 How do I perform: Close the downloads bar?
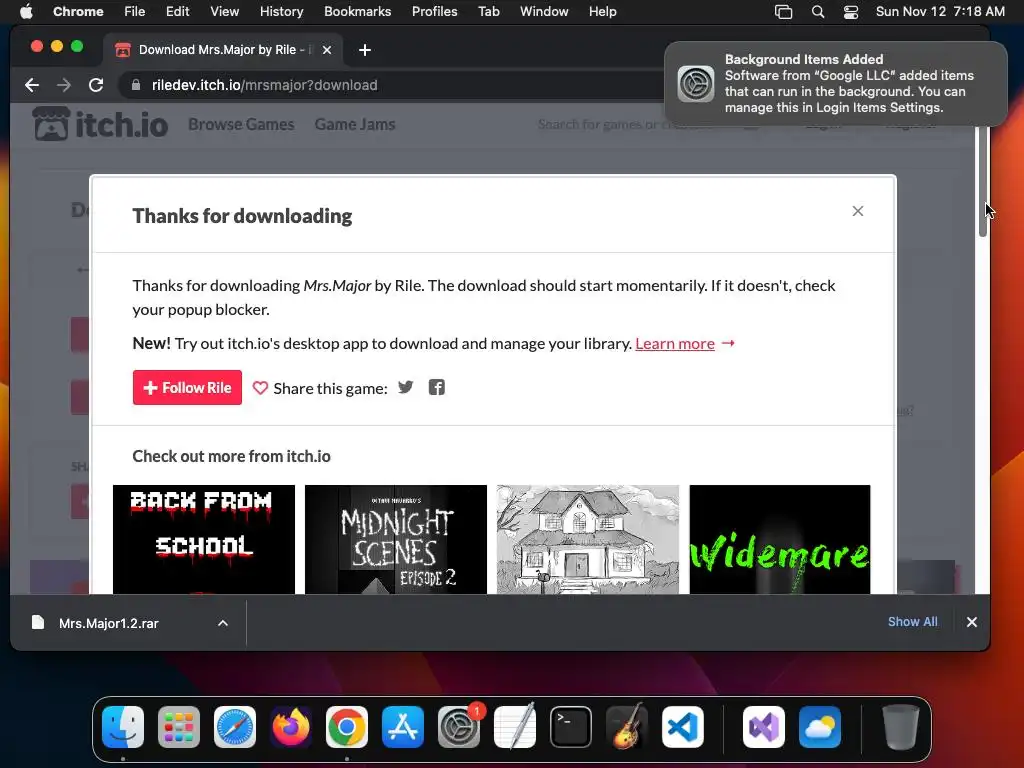(972, 622)
